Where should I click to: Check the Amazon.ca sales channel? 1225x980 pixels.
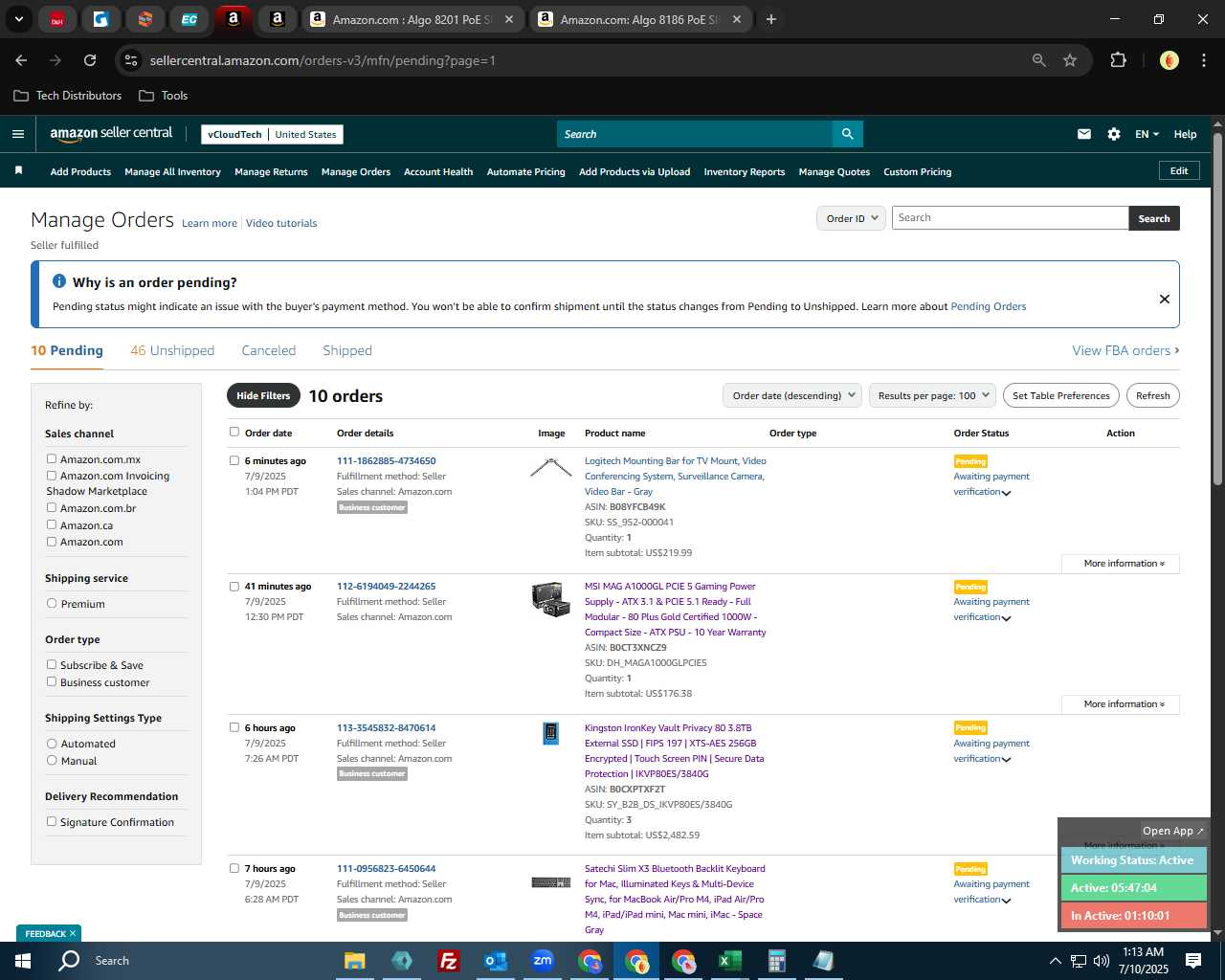click(52, 525)
